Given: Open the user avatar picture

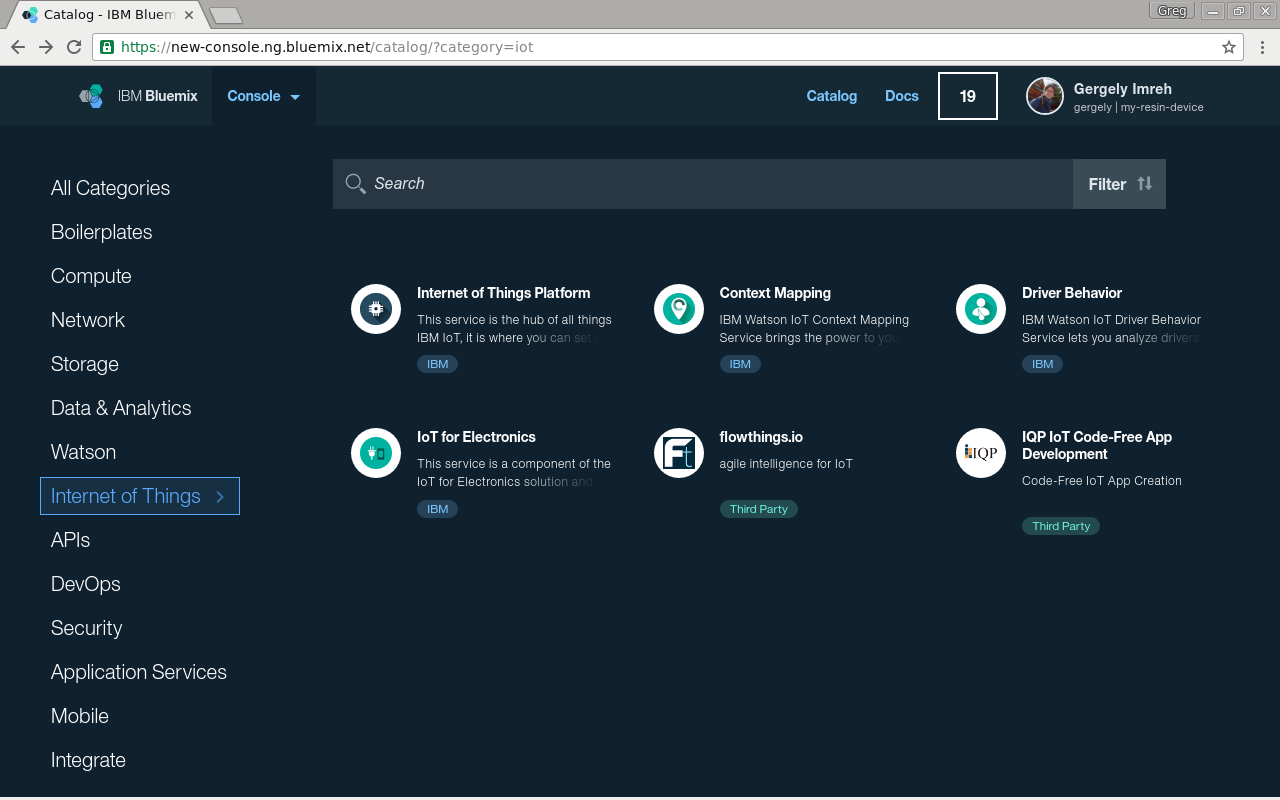Looking at the screenshot, I should tap(1045, 96).
